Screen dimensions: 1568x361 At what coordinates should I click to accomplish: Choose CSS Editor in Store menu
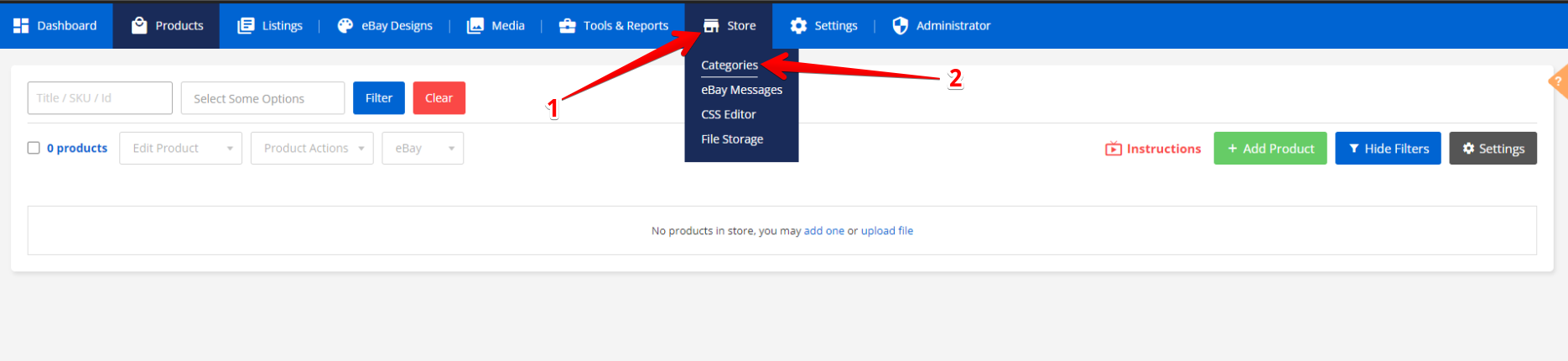(x=728, y=114)
